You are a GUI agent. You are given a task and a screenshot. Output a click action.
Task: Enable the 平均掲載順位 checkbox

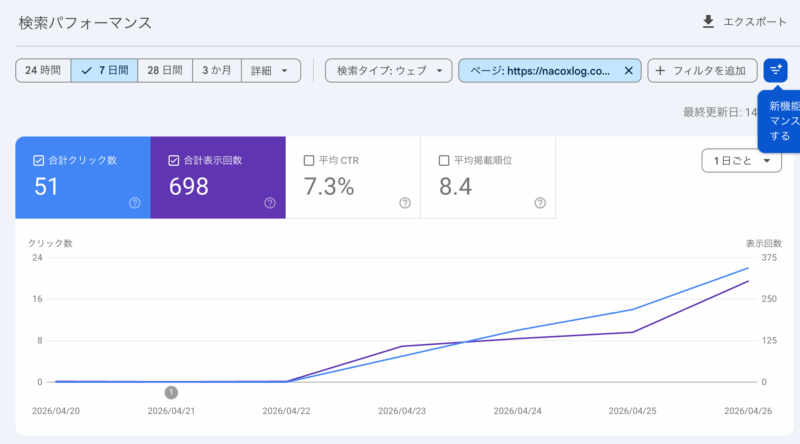coord(444,160)
